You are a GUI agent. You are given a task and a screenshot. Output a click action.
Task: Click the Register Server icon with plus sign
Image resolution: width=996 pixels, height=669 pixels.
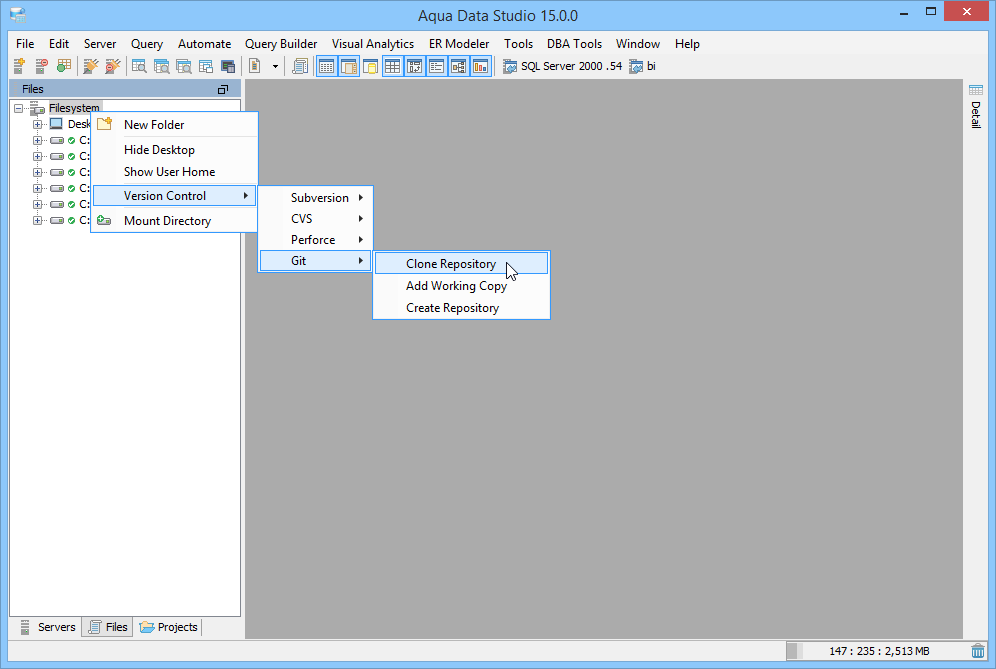click(x=19, y=65)
